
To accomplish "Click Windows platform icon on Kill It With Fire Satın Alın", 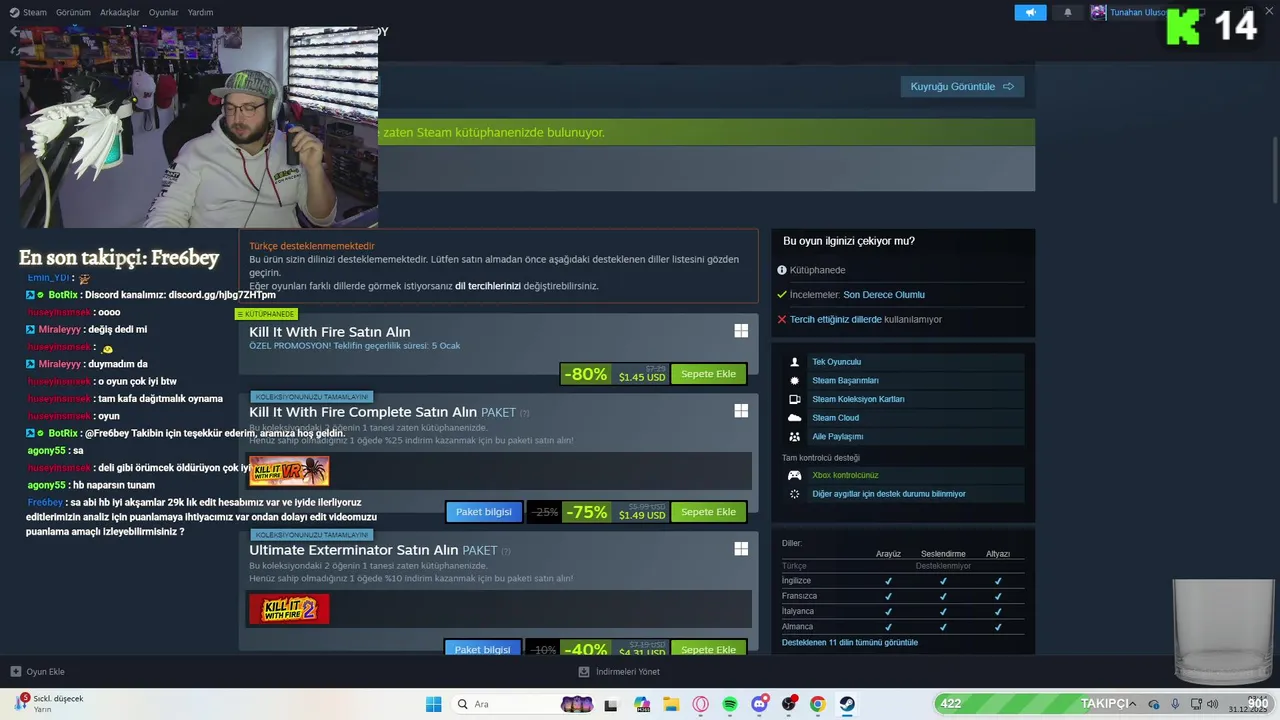I will coord(741,330).
